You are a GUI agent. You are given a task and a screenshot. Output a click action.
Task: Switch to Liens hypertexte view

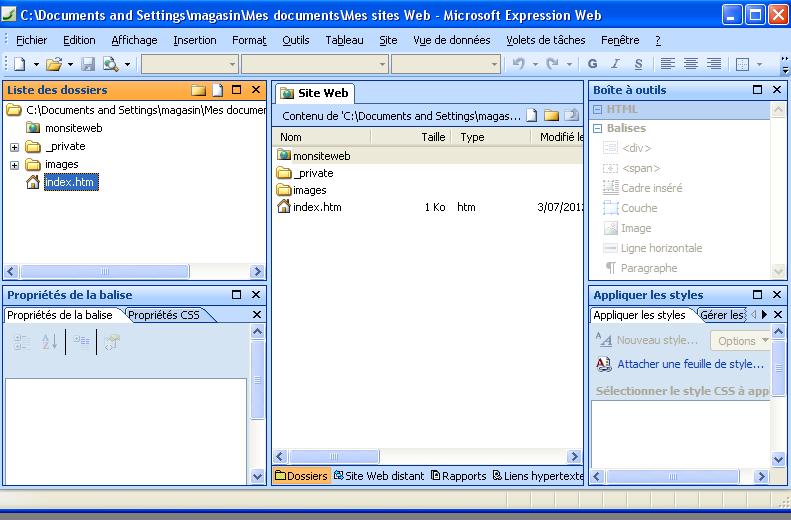(538, 476)
